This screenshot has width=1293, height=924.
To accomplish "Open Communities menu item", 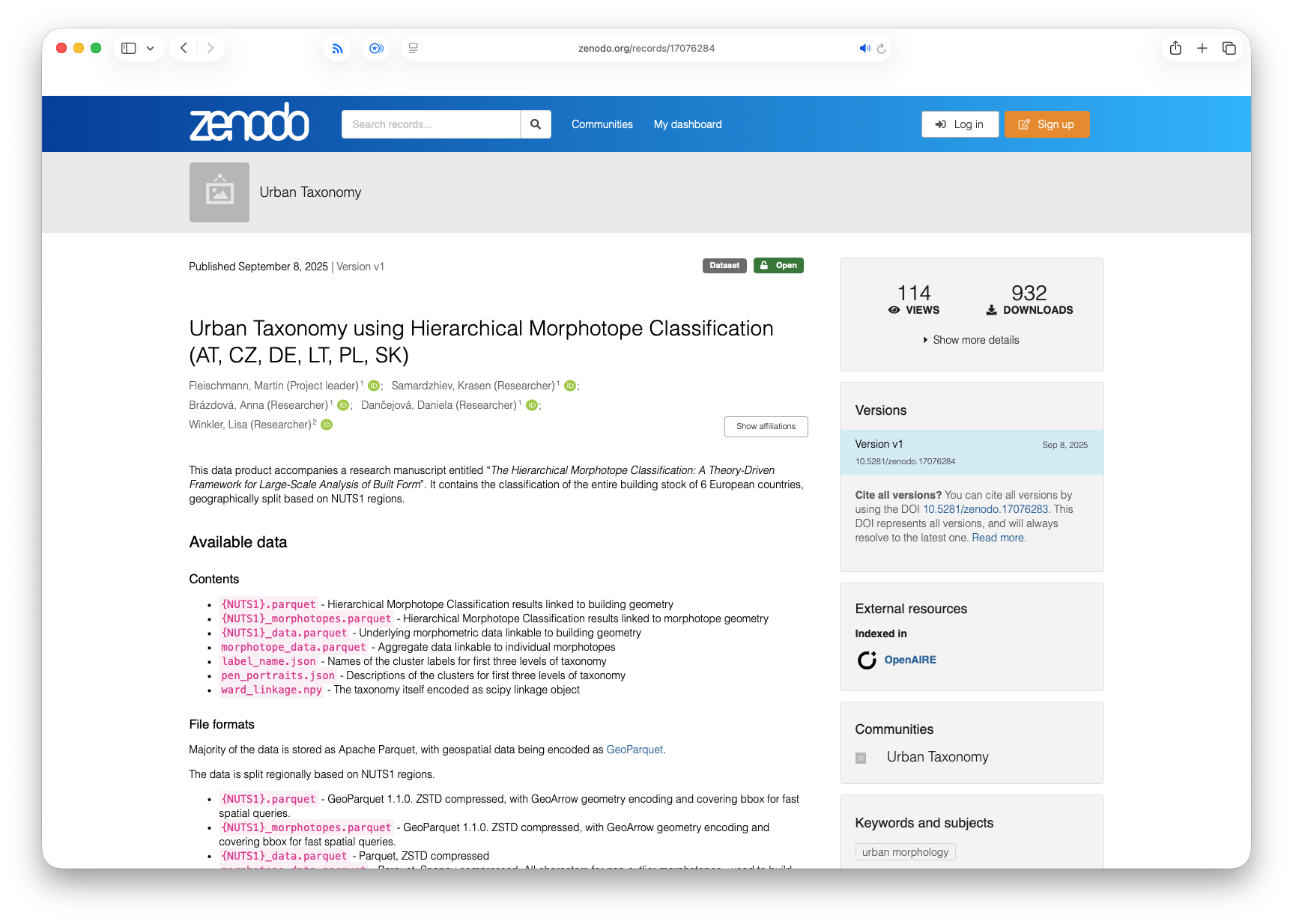I will (602, 124).
